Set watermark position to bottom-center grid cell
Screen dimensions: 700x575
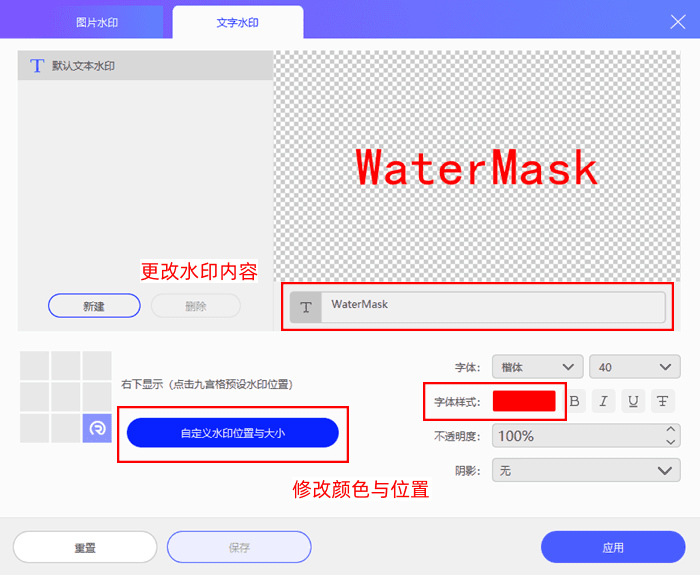click(66, 428)
